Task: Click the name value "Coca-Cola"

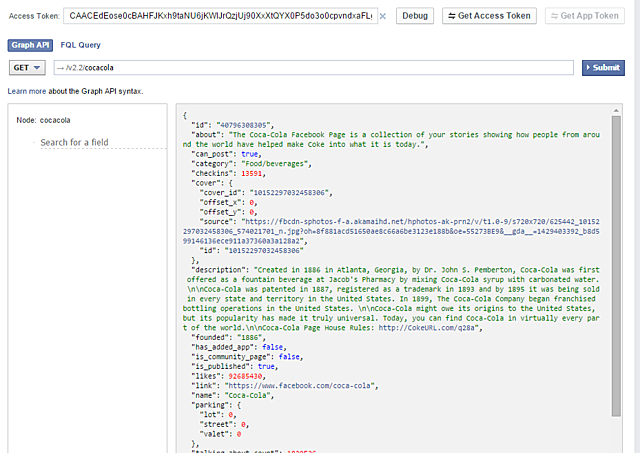Action: click(x=247, y=395)
